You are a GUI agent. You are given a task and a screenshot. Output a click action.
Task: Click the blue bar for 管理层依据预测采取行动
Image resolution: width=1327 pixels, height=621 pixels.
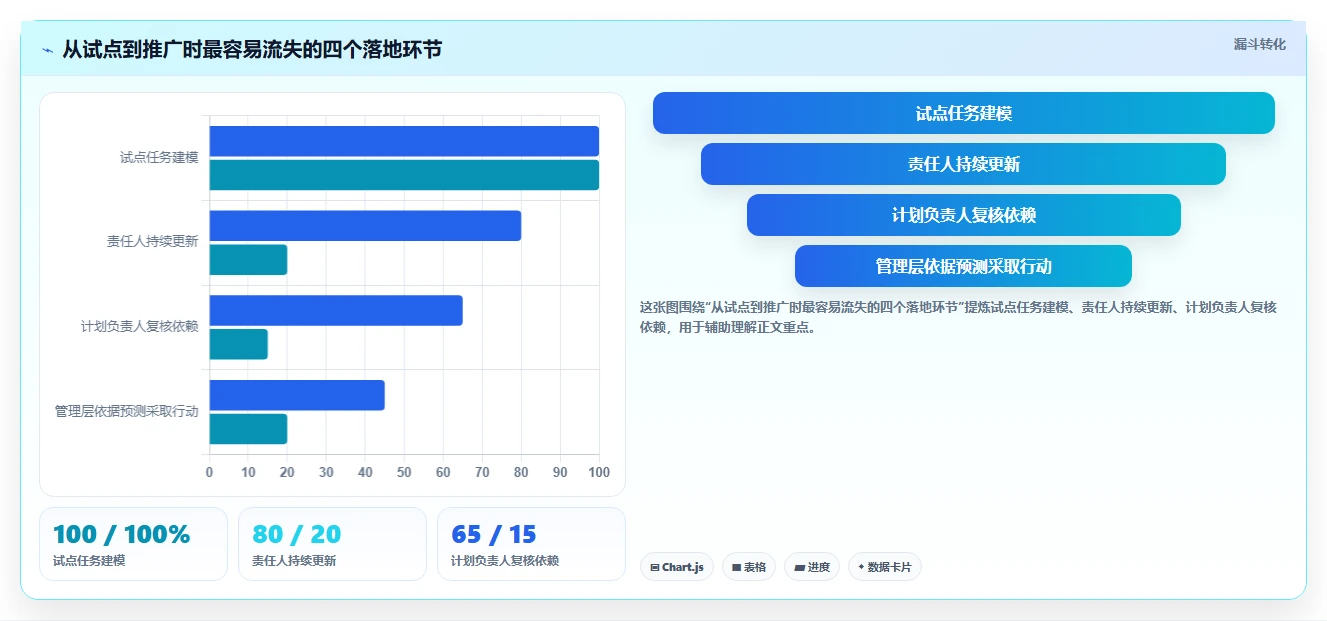(297, 395)
